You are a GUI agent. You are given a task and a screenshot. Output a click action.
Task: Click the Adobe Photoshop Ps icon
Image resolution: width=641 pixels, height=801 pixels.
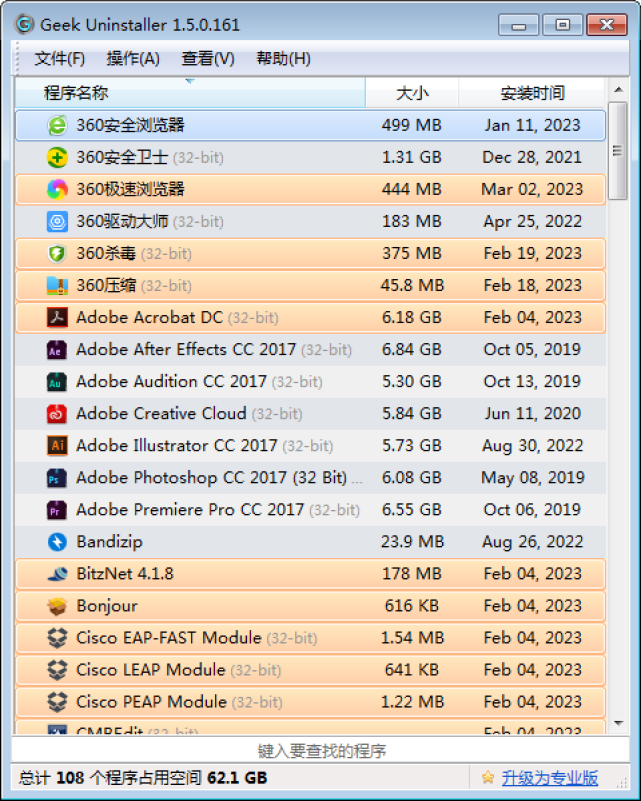click(x=57, y=478)
